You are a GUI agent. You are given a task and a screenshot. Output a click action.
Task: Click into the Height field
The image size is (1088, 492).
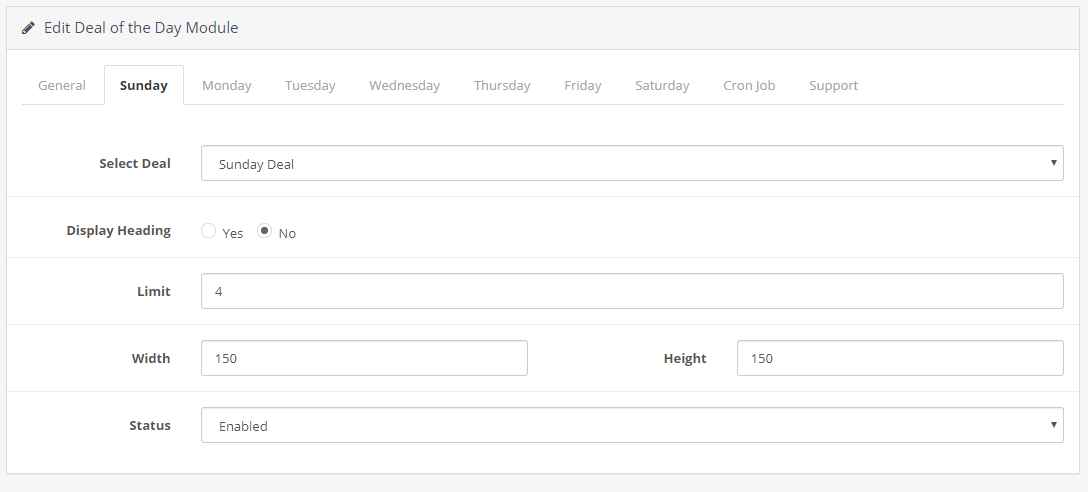point(900,358)
